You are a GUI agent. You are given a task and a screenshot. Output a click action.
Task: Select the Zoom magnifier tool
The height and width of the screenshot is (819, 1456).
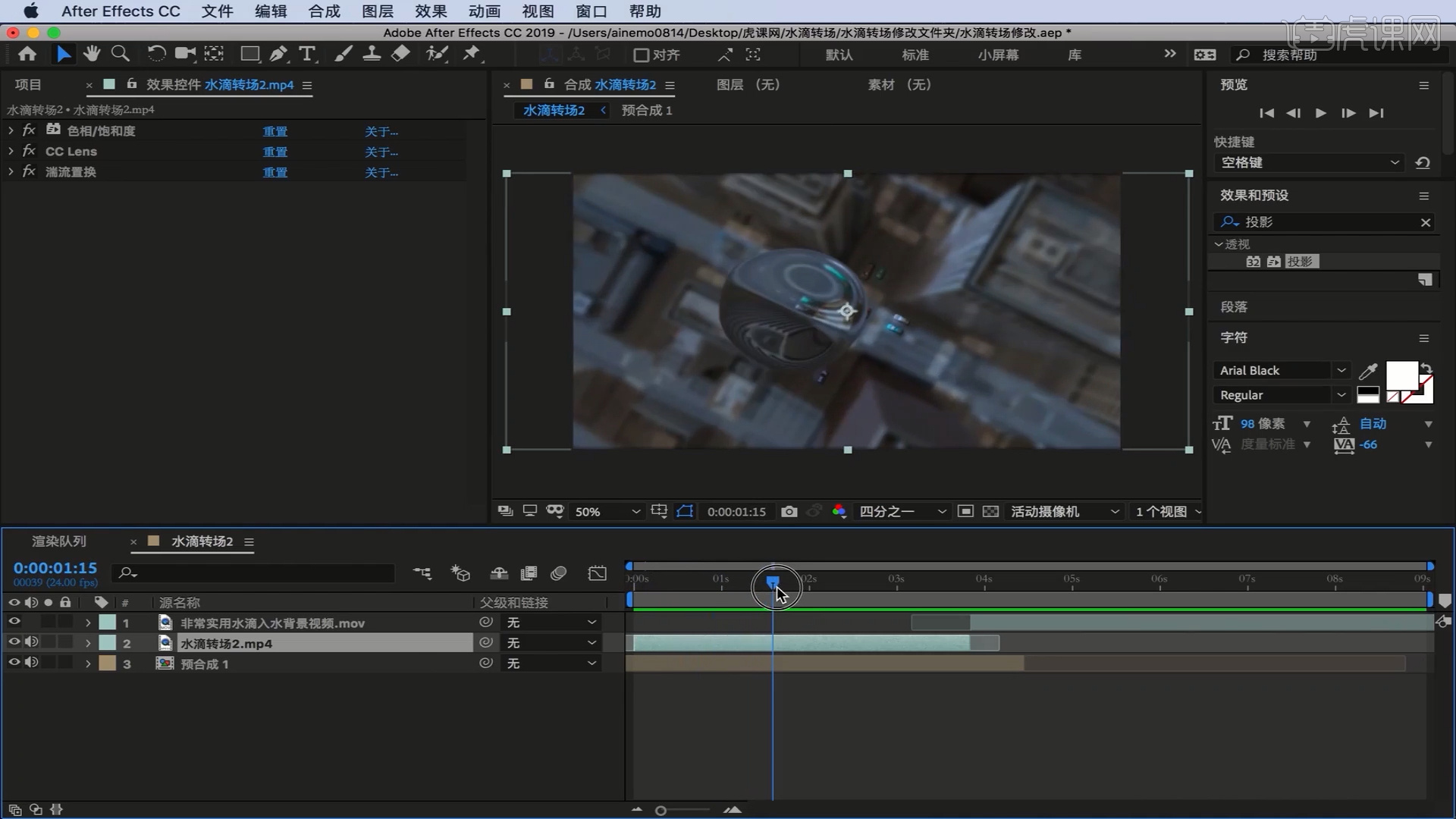click(120, 54)
